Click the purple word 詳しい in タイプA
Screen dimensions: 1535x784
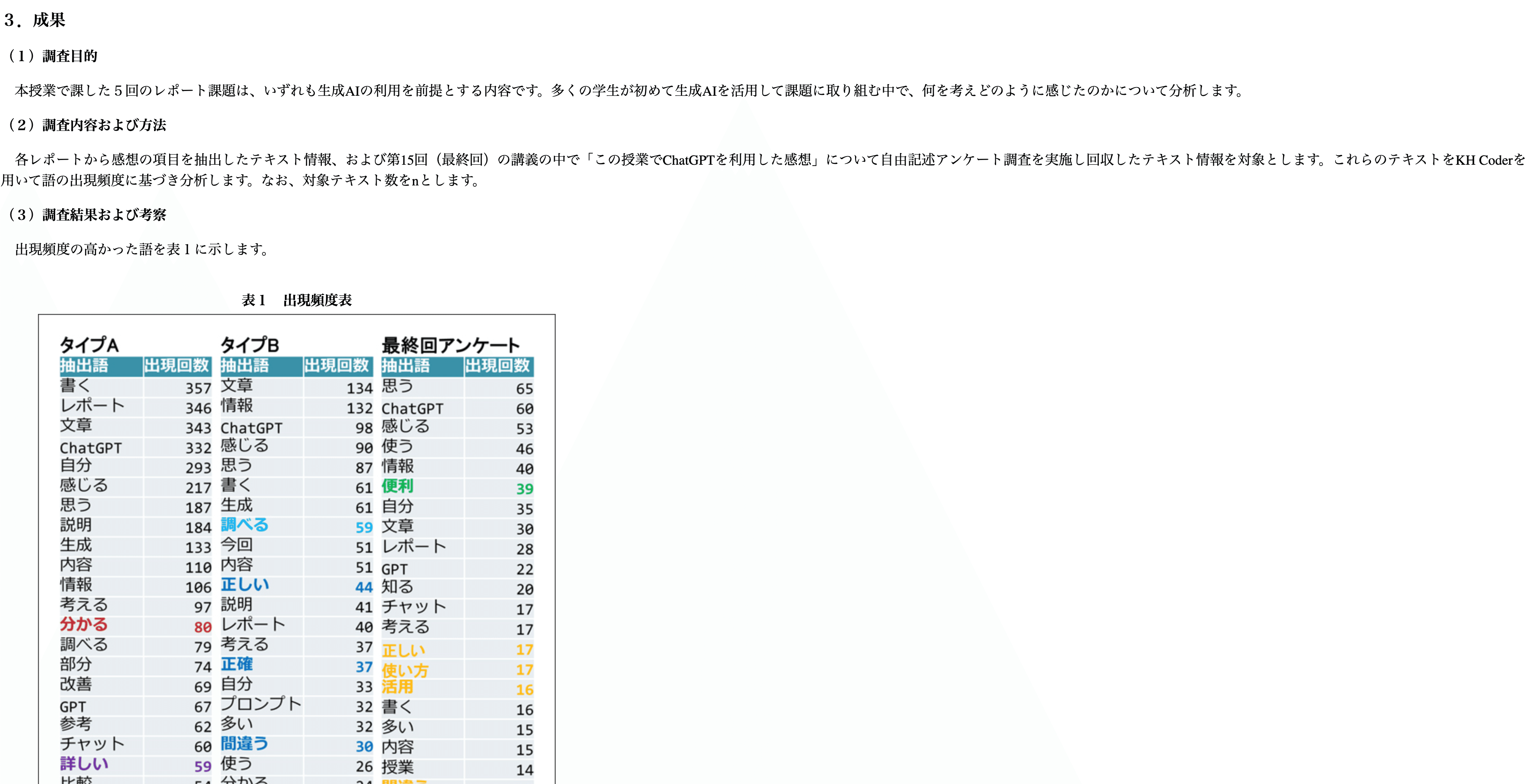point(84,764)
